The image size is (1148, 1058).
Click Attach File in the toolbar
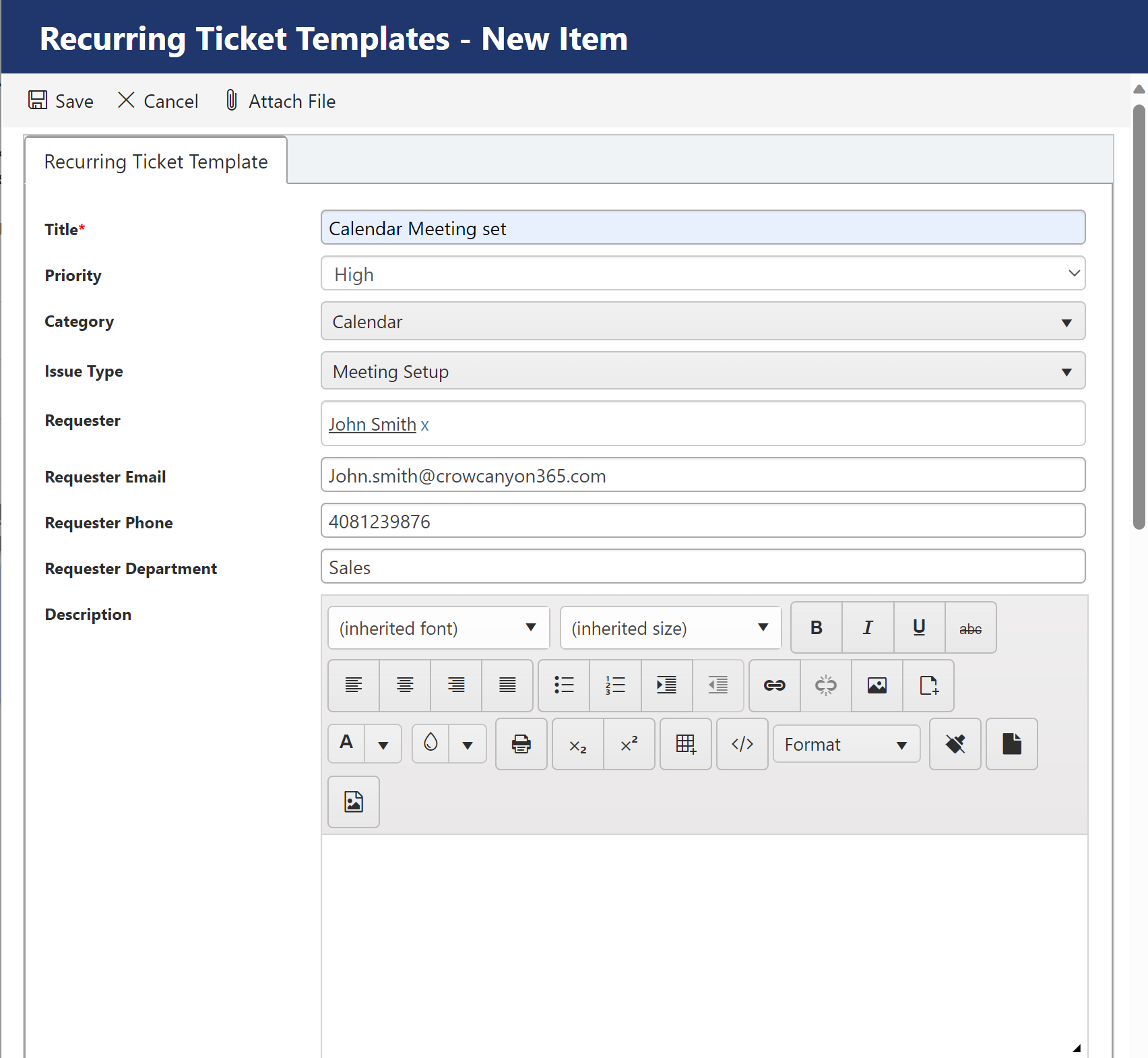click(280, 101)
